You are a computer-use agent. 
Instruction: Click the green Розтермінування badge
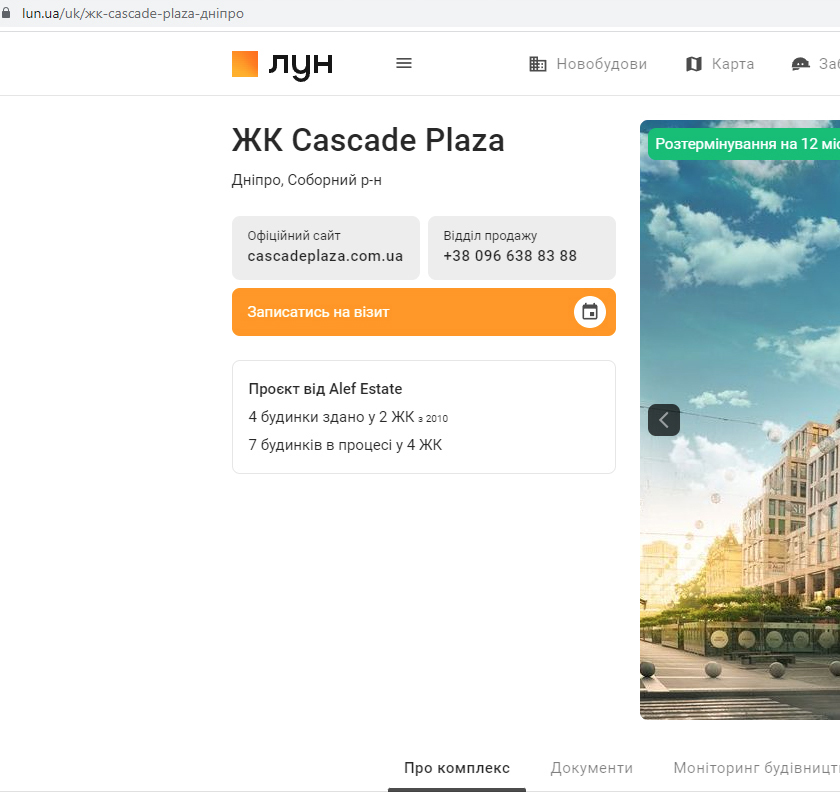point(745,144)
